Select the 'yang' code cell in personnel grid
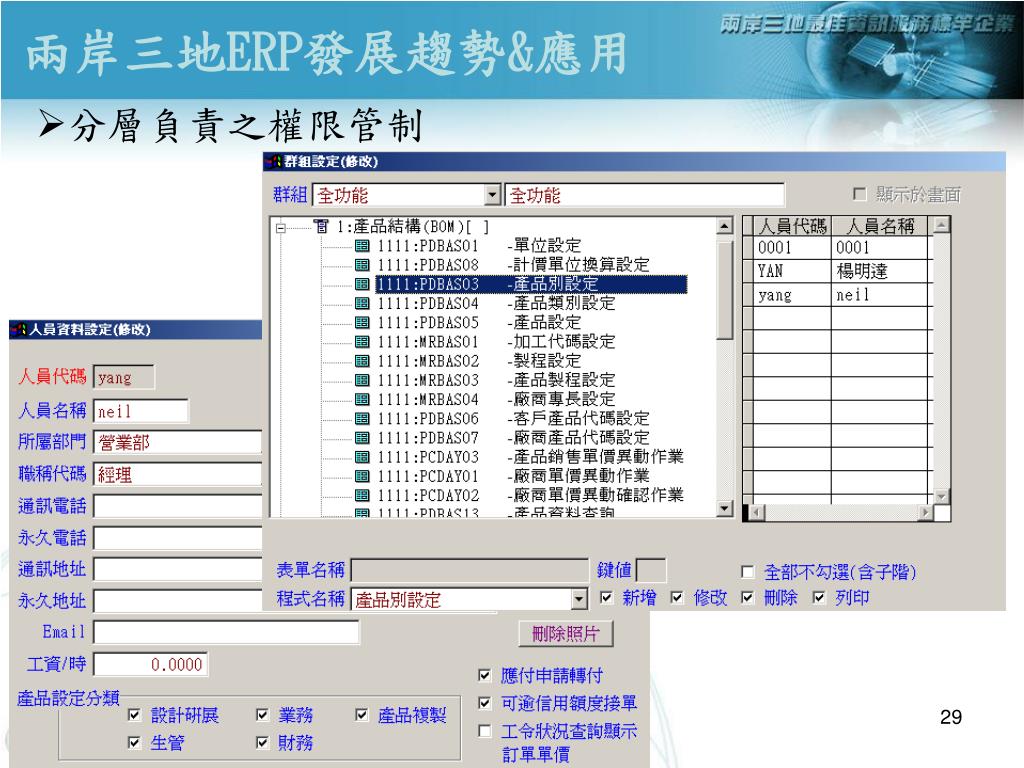 [x=792, y=295]
